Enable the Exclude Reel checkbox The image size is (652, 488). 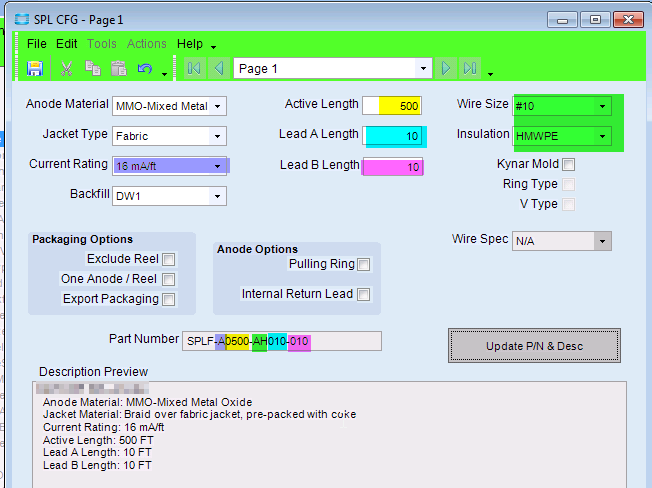click(x=168, y=259)
